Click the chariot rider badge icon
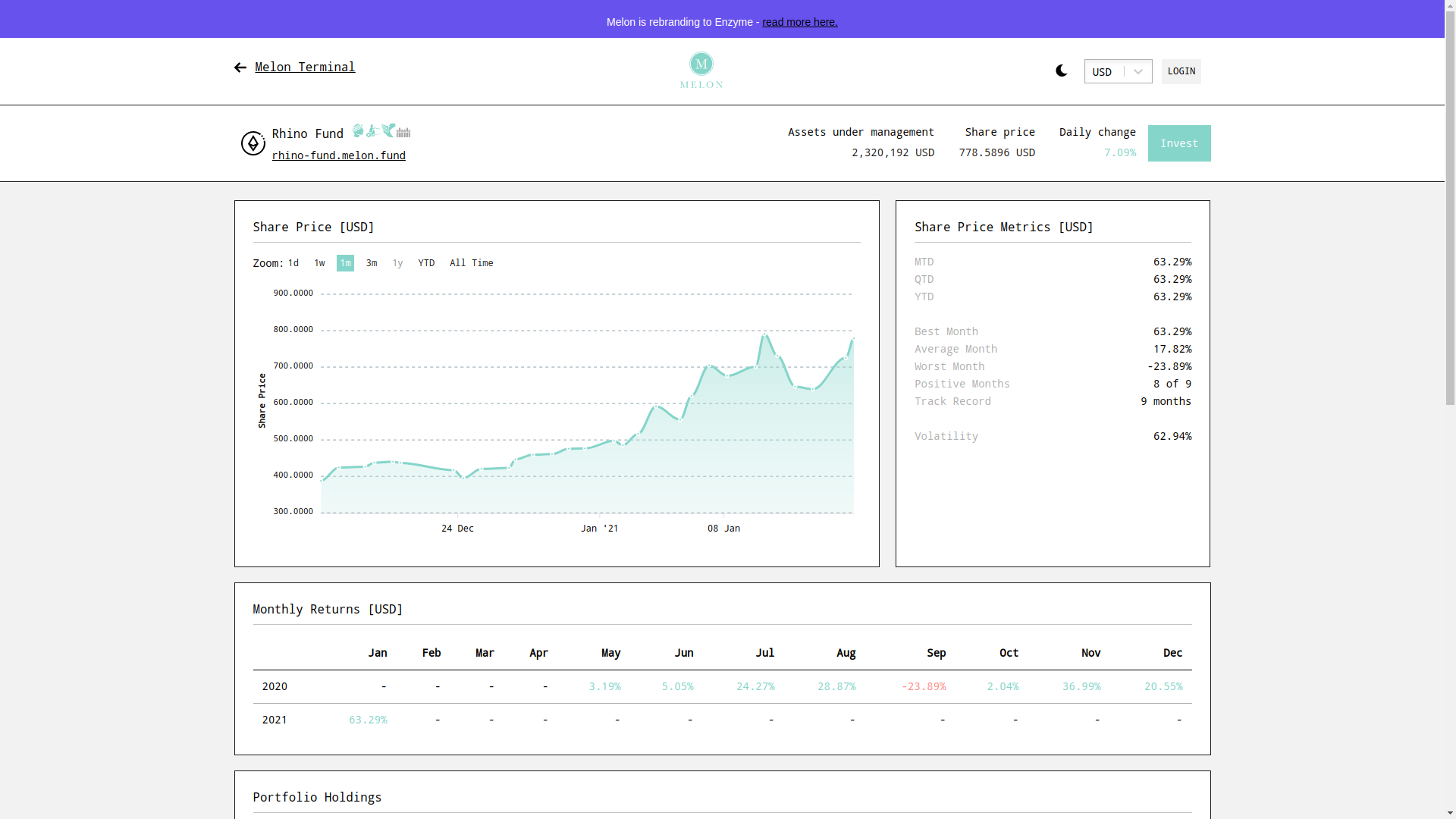1456x819 pixels. pyautogui.click(x=372, y=131)
